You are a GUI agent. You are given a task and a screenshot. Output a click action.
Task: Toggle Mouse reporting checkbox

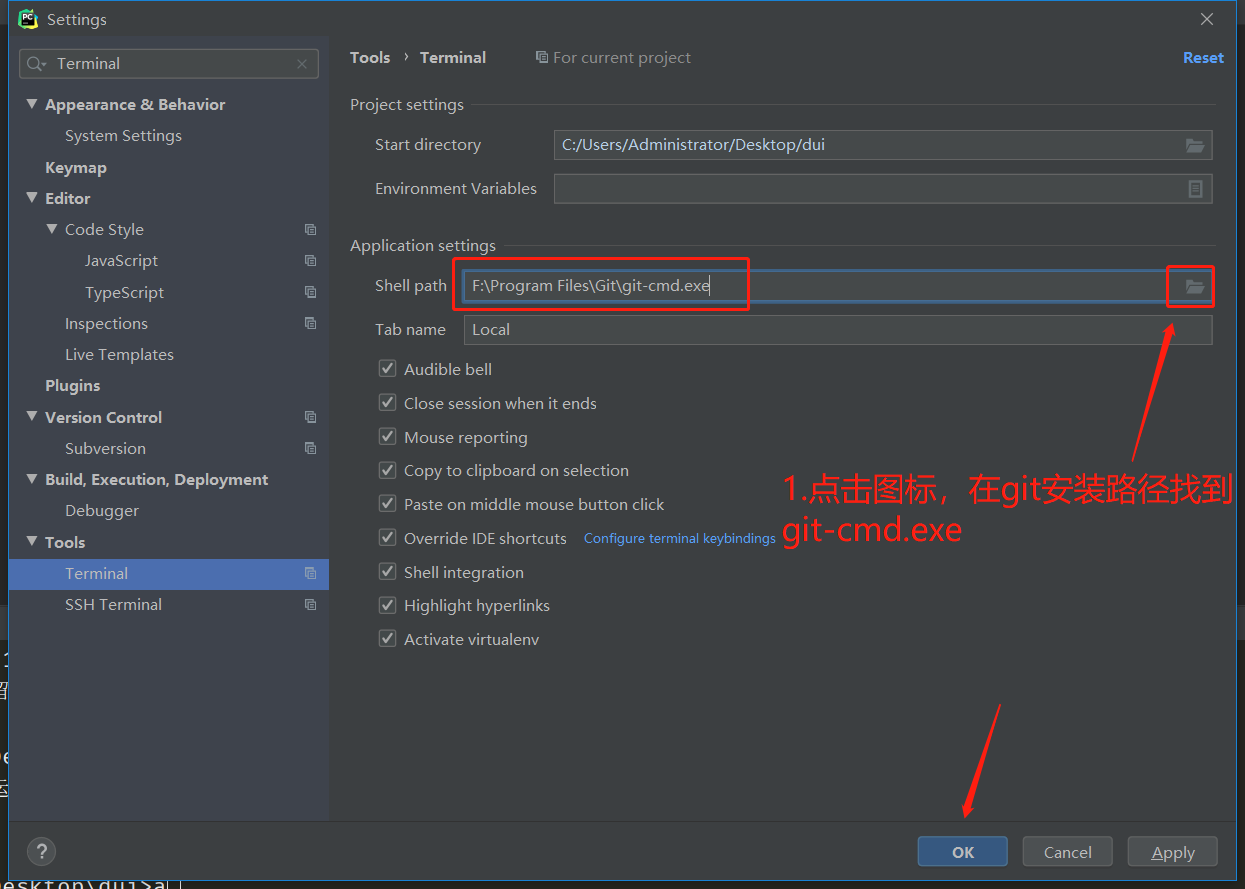tap(388, 437)
